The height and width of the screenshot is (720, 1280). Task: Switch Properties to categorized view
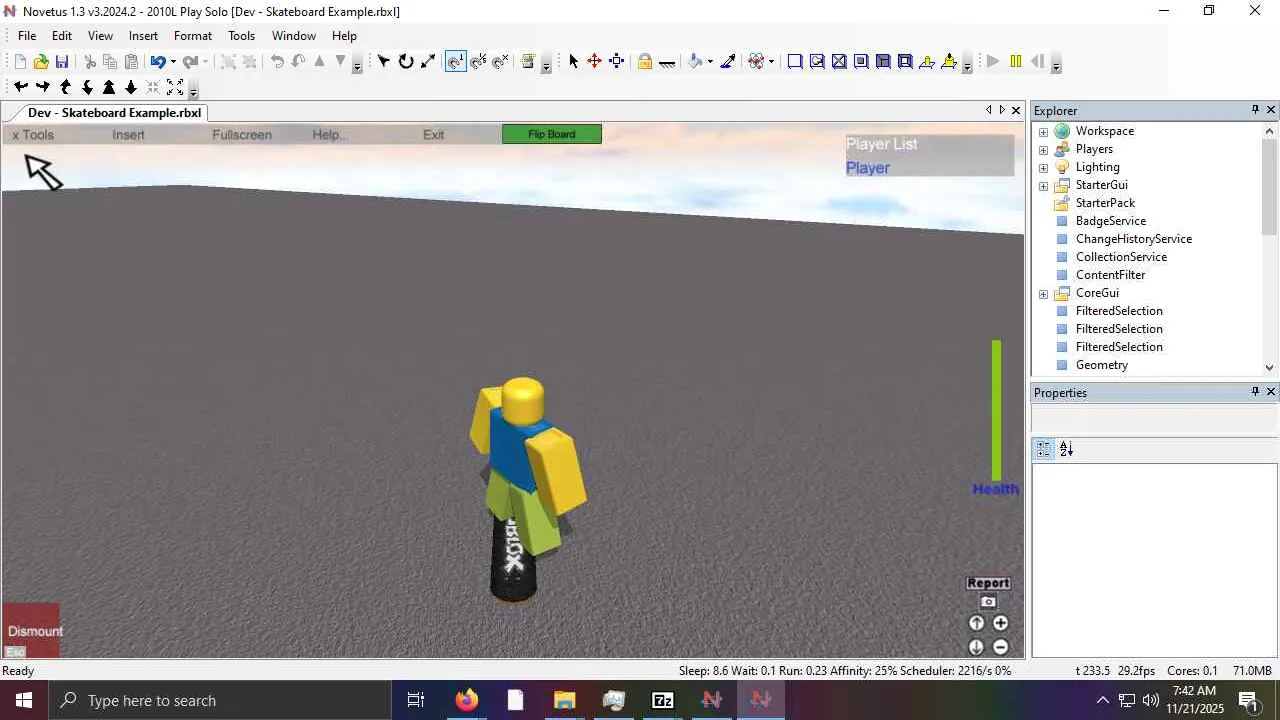tap(1044, 449)
